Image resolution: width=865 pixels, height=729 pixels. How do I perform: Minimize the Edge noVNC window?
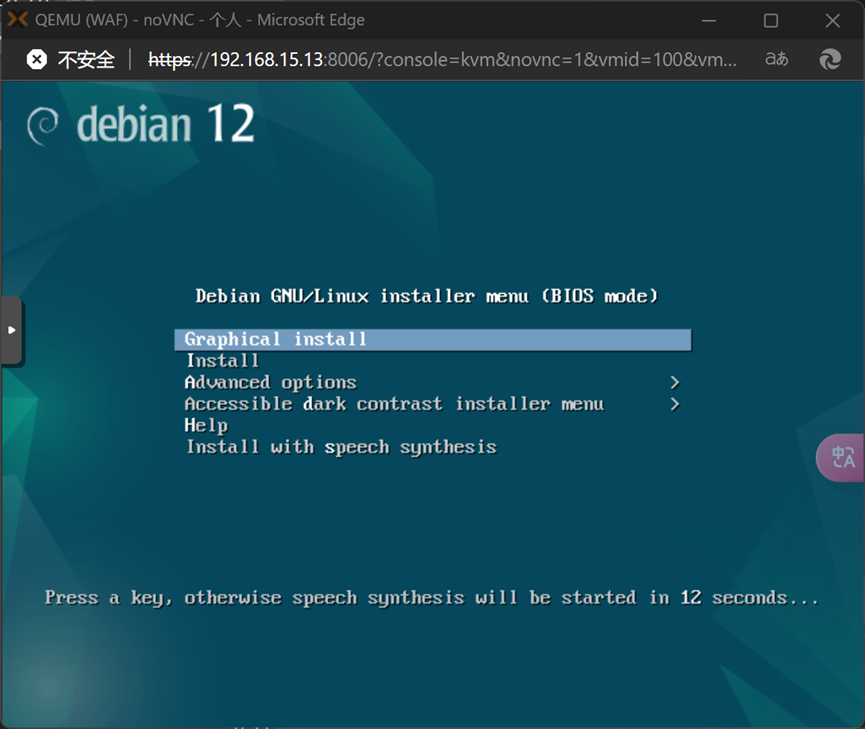[709, 20]
